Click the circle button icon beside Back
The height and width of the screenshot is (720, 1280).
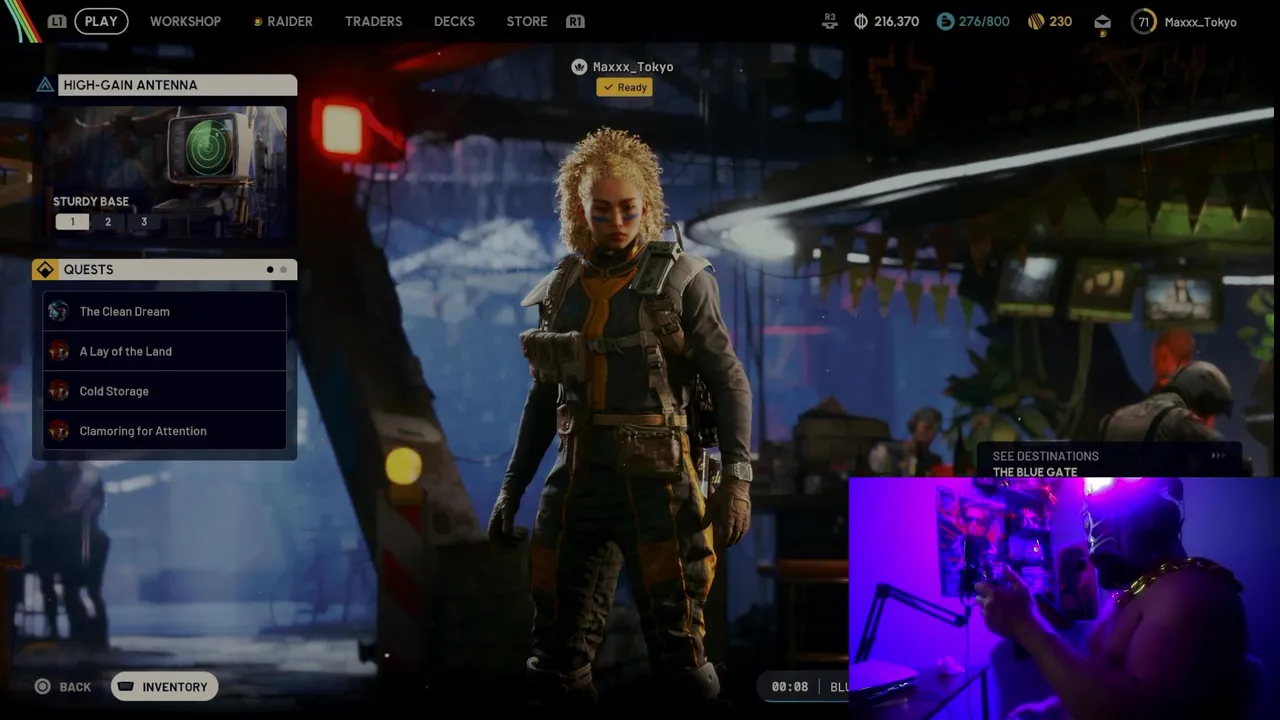pyautogui.click(x=42, y=687)
